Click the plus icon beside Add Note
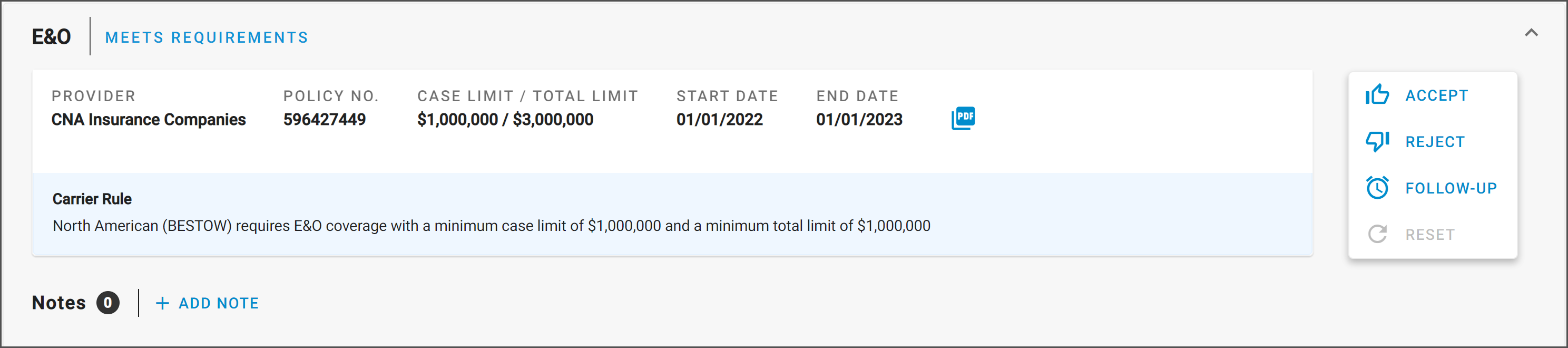 pos(162,303)
